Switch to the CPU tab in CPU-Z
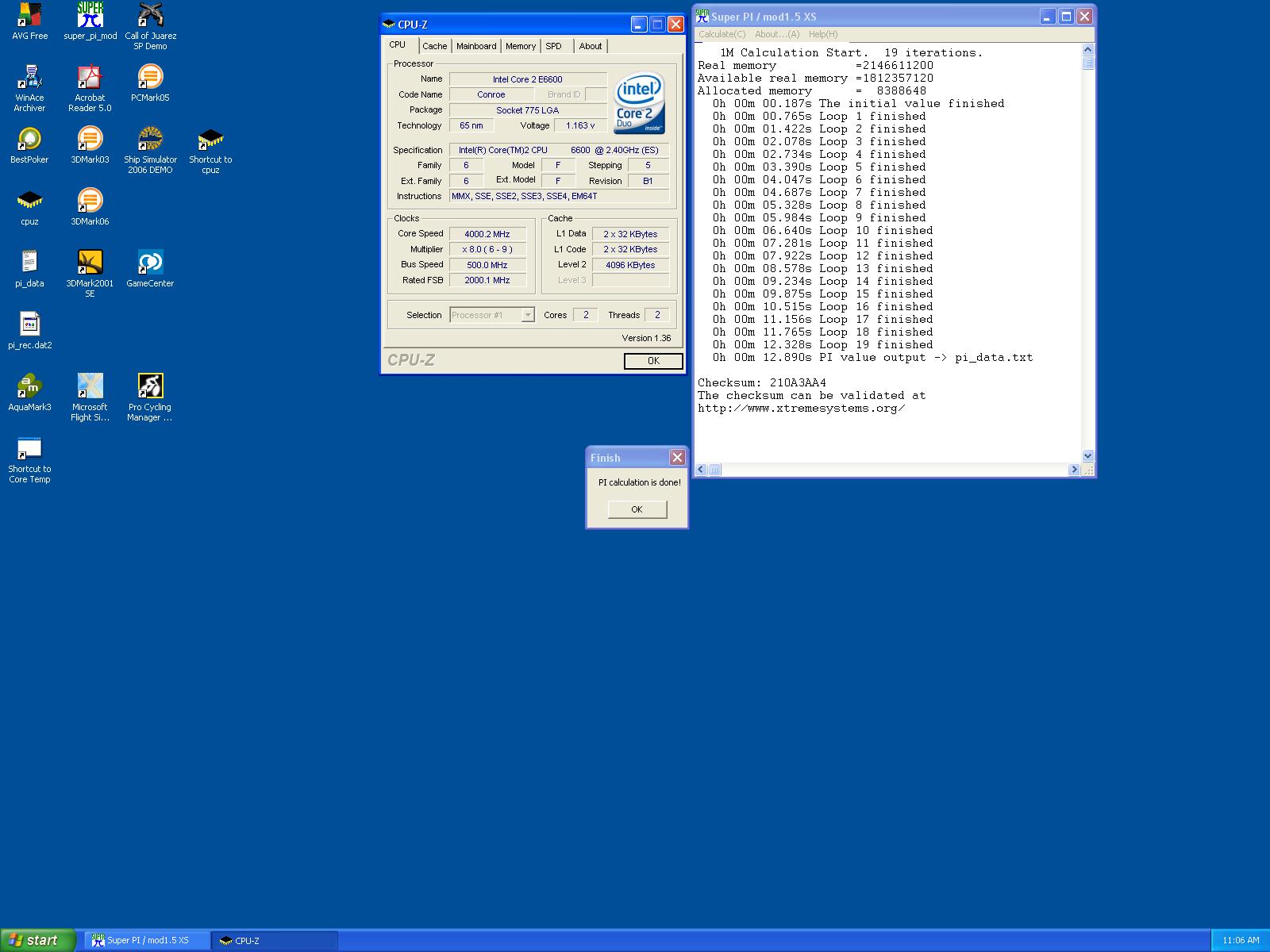Screen dimensions: 1270x952 coord(398,45)
